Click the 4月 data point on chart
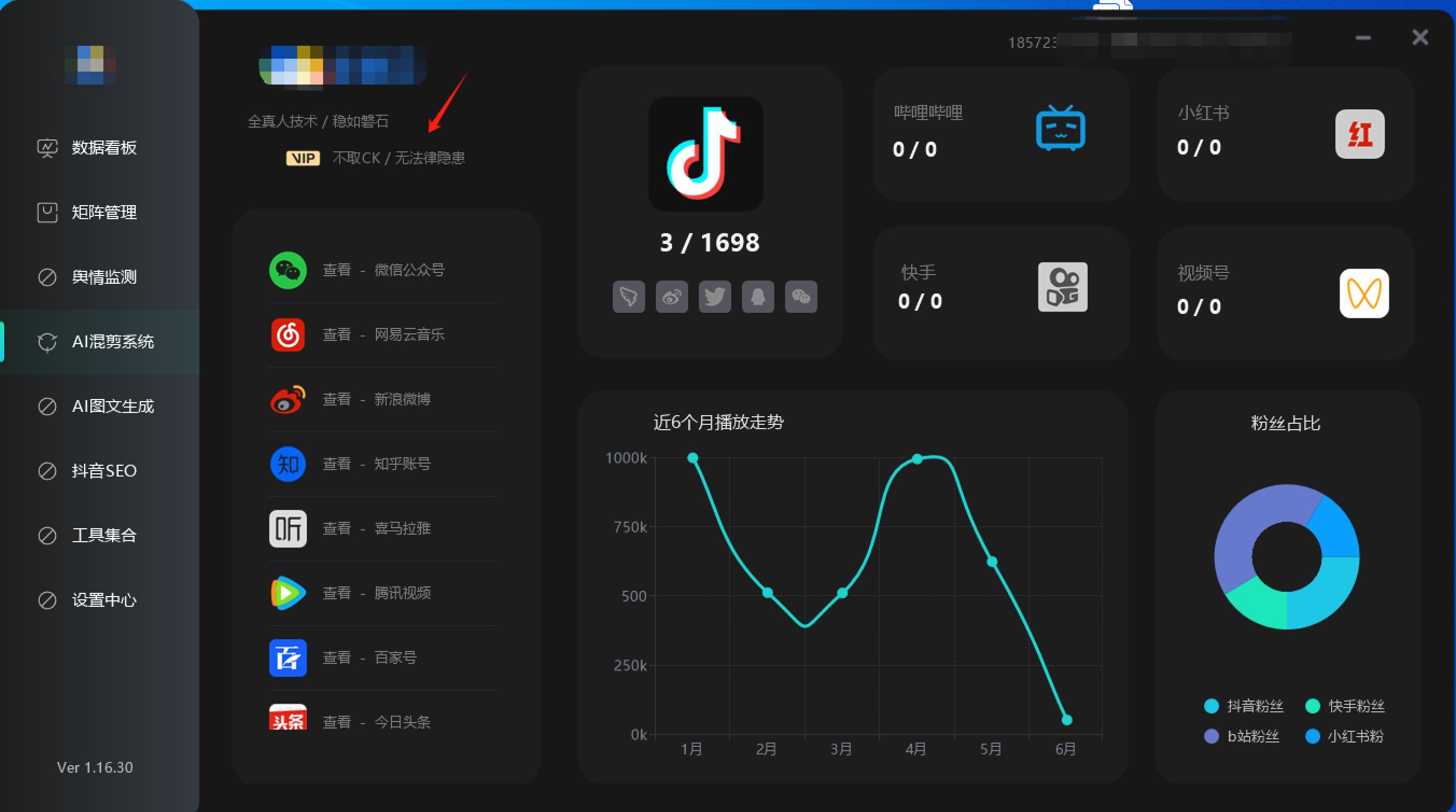 coord(918,459)
